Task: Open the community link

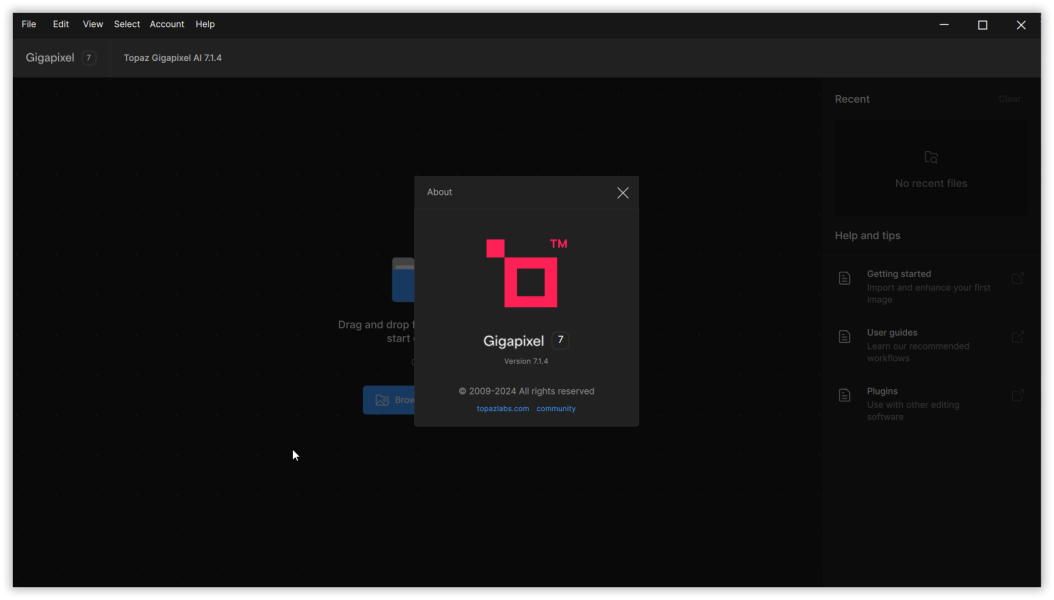Action: [x=556, y=409]
